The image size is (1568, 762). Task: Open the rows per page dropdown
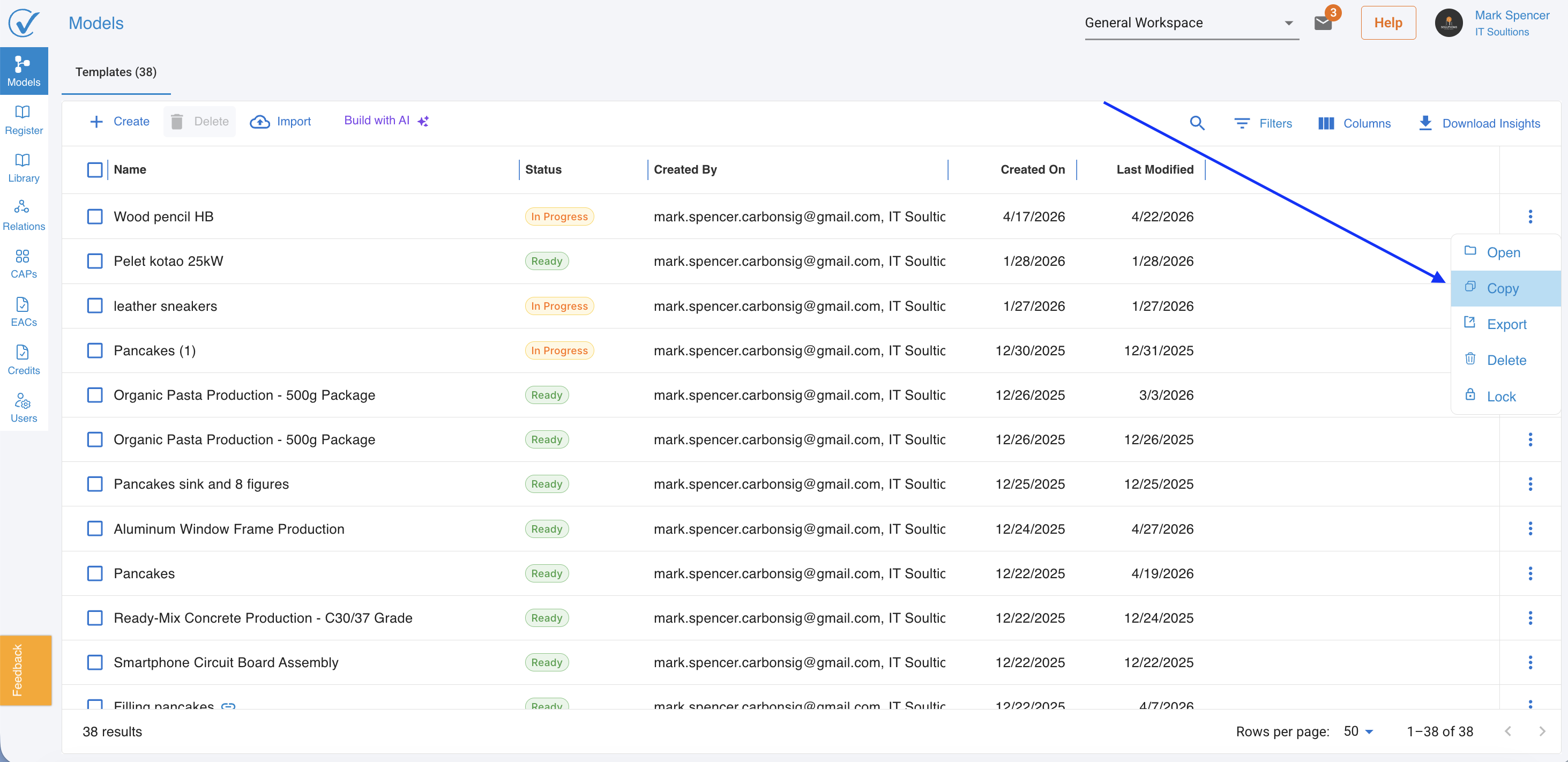pyautogui.click(x=1358, y=731)
